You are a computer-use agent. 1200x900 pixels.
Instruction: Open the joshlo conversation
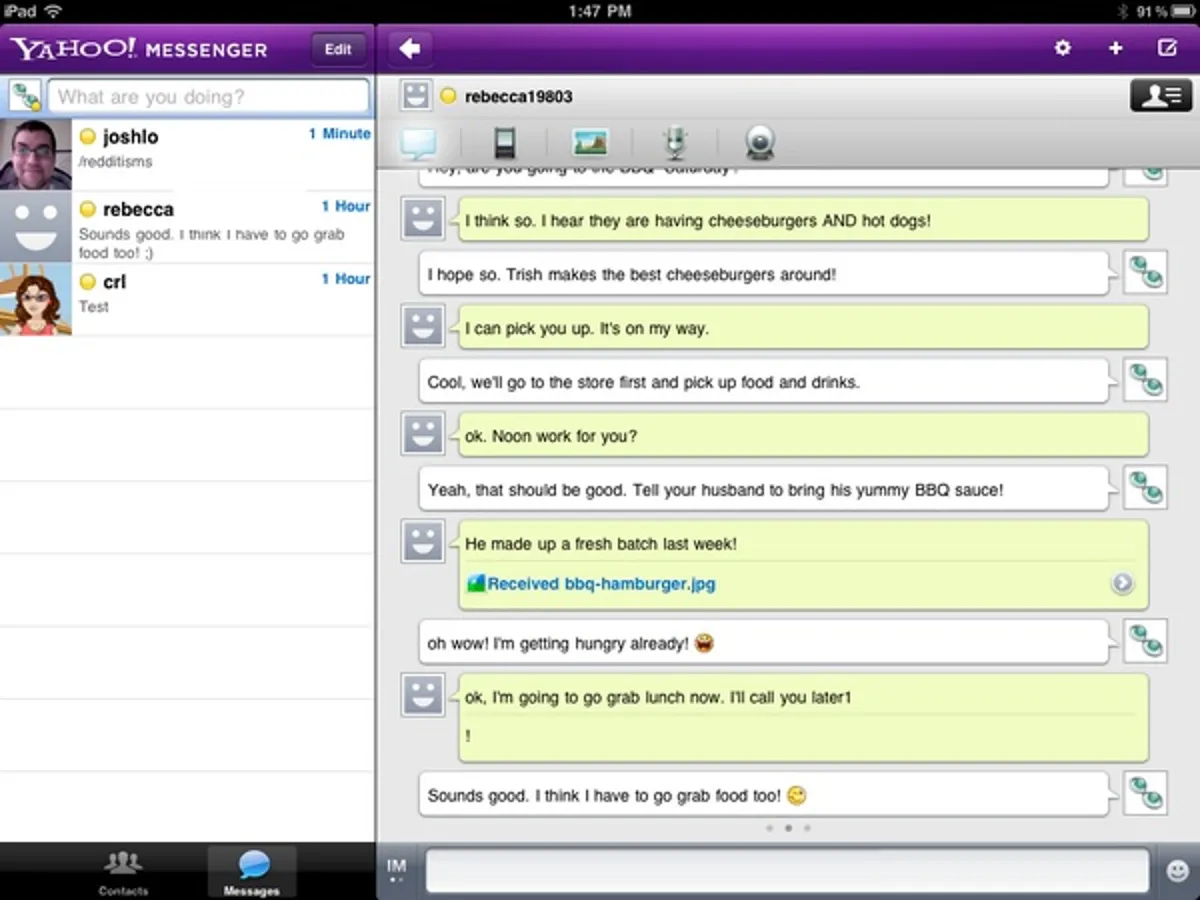[186, 153]
